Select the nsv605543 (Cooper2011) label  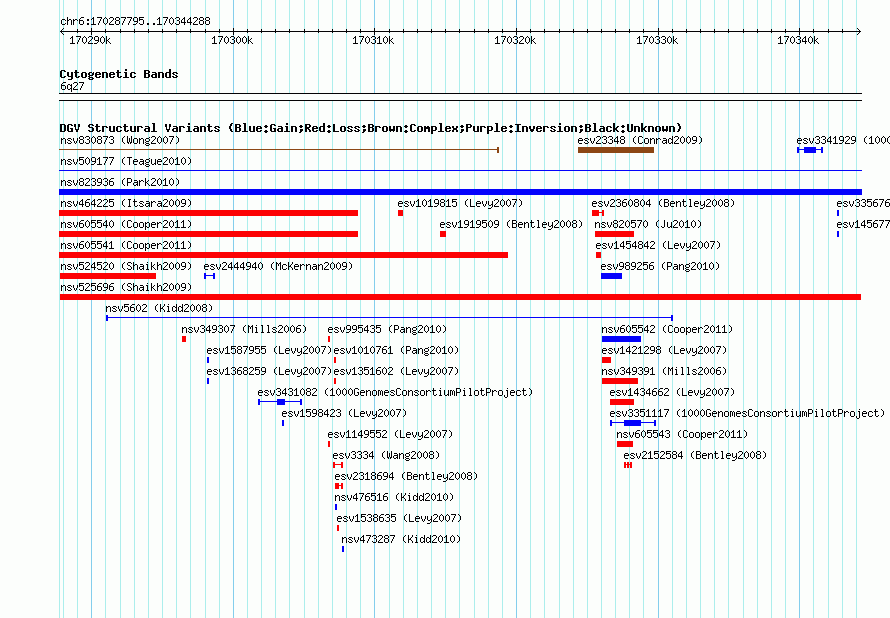pos(682,434)
